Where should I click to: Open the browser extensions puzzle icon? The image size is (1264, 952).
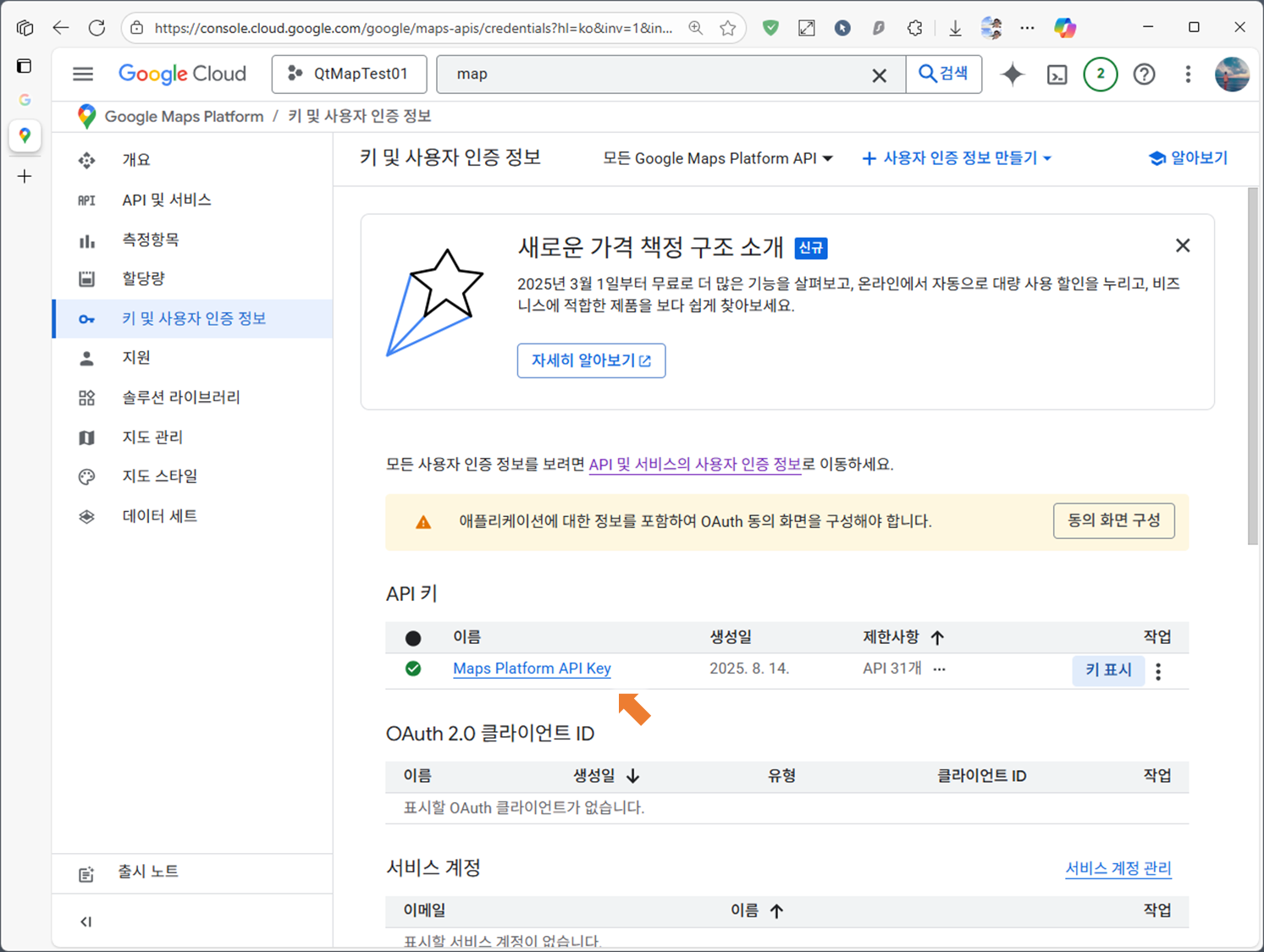915,28
